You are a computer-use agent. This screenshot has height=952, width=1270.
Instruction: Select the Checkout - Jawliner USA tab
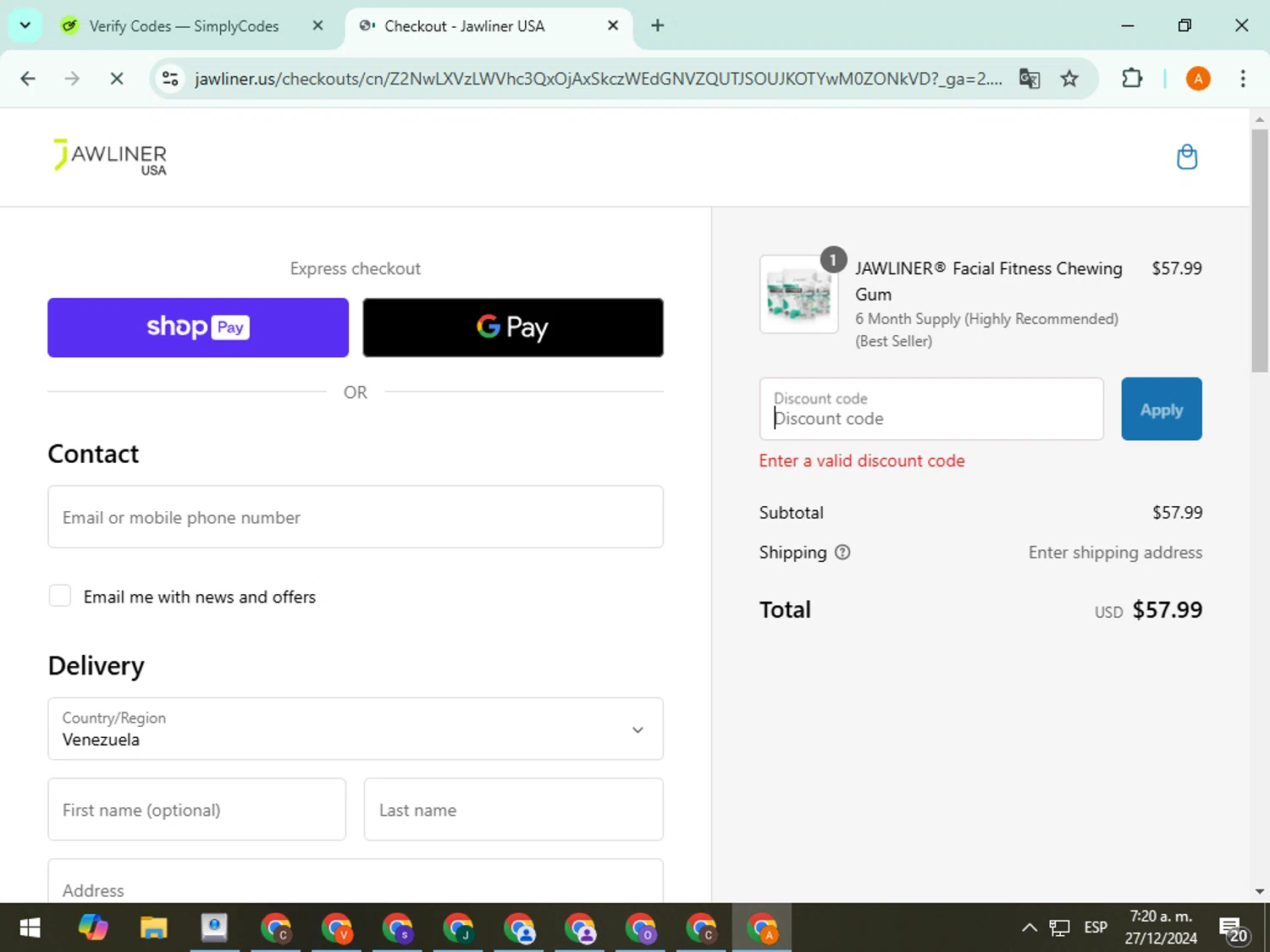pos(489,25)
